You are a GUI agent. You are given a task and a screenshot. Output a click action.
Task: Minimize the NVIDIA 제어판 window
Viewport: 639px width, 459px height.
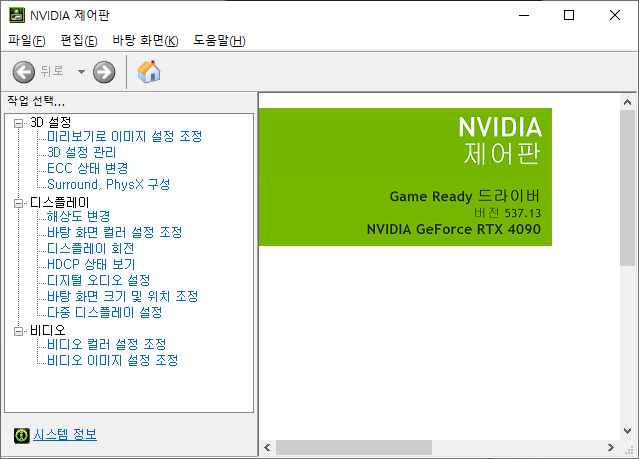click(x=524, y=15)
